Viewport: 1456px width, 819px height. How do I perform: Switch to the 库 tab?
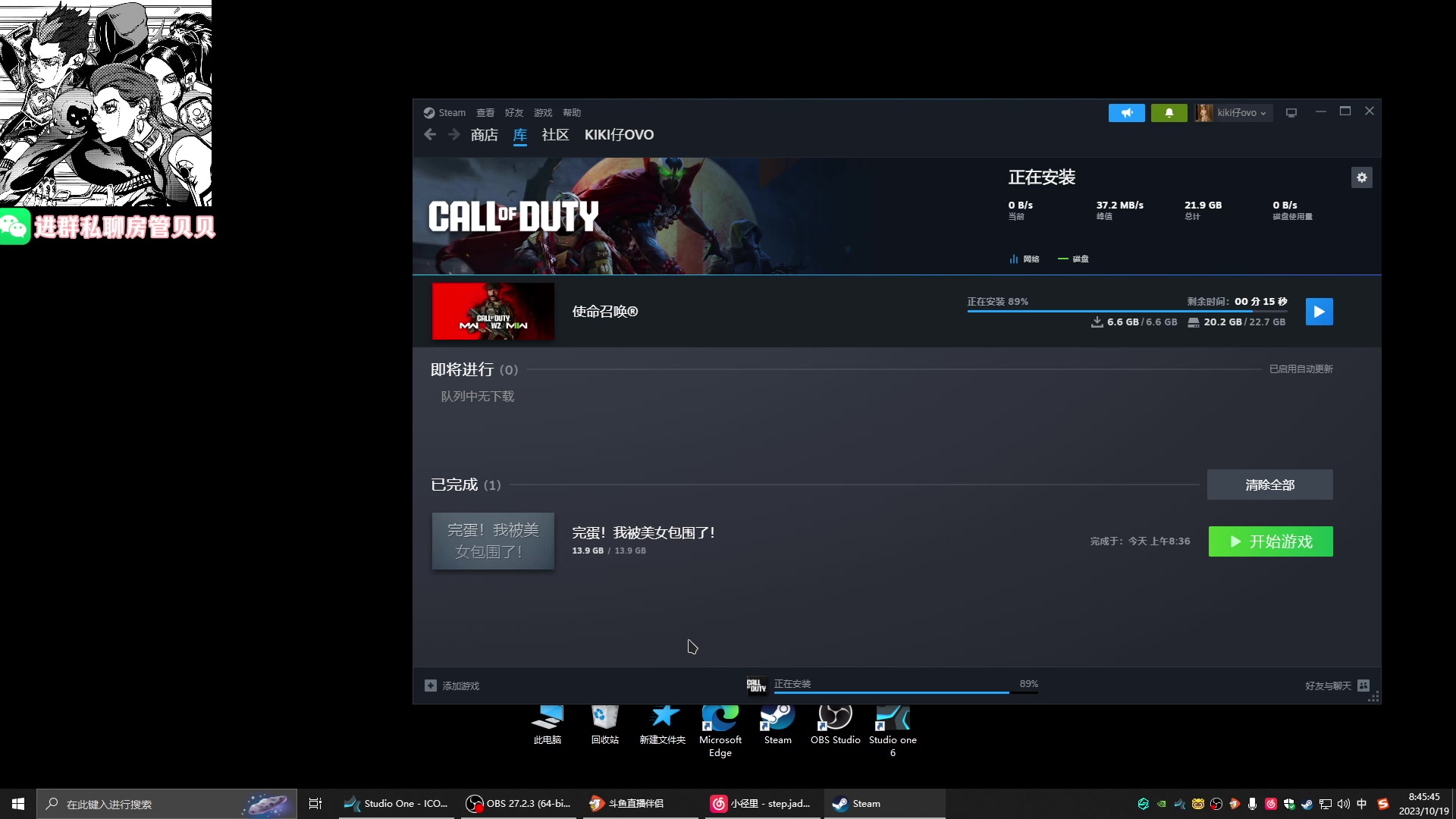pyautogui.click(x=519, y=135)
